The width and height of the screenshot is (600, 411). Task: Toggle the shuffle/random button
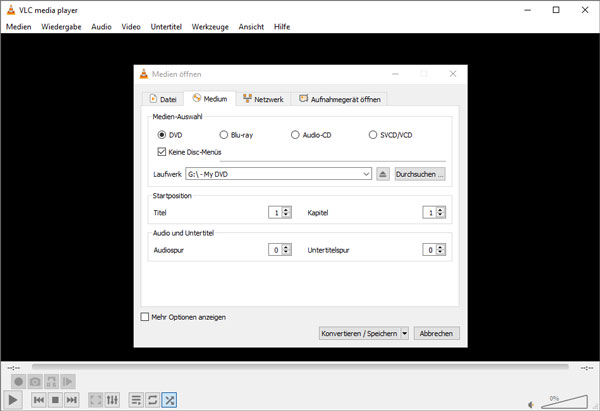(x=169, y=400)
